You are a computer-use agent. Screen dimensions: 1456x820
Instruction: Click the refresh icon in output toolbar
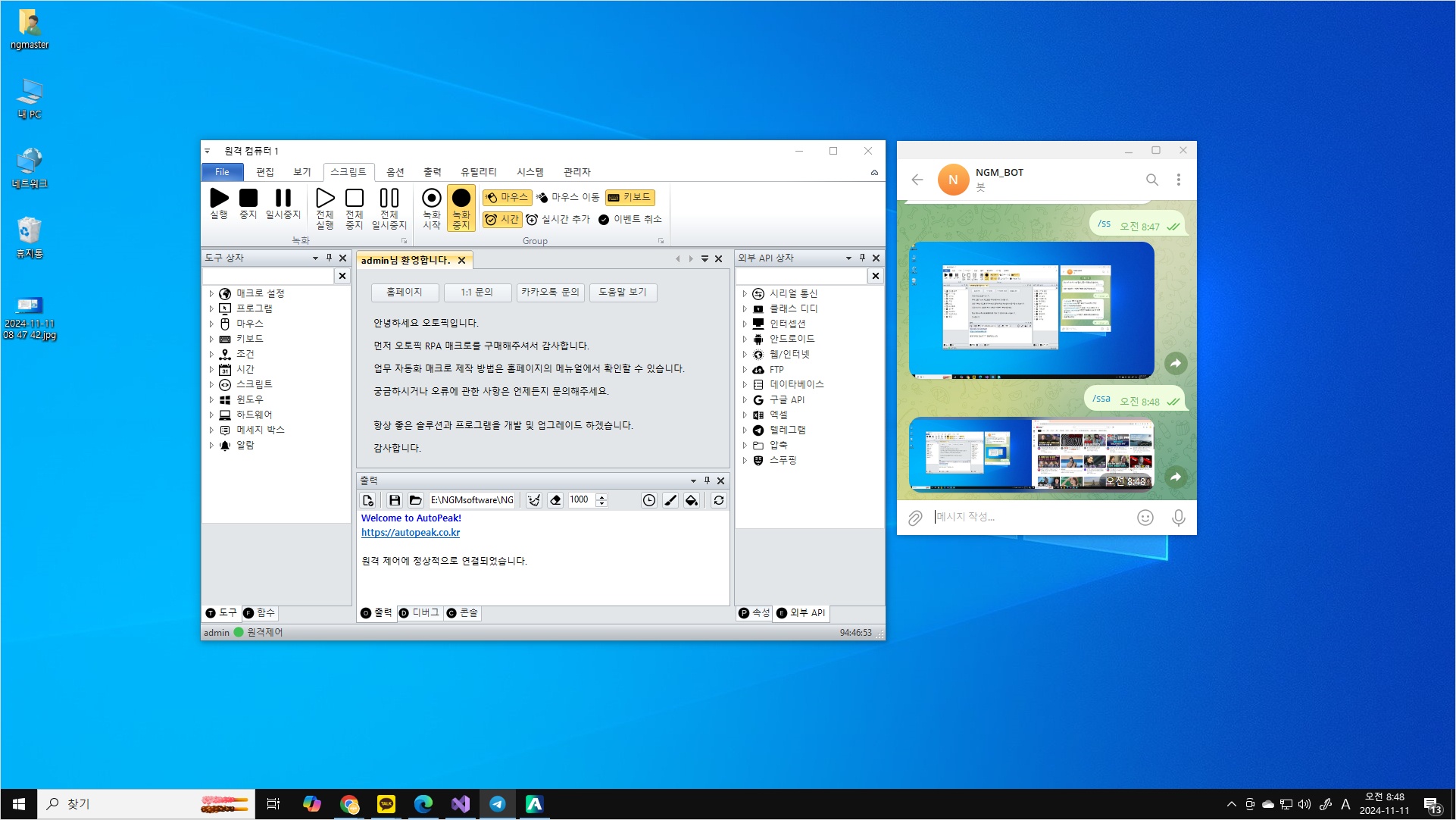coord(719,500)
